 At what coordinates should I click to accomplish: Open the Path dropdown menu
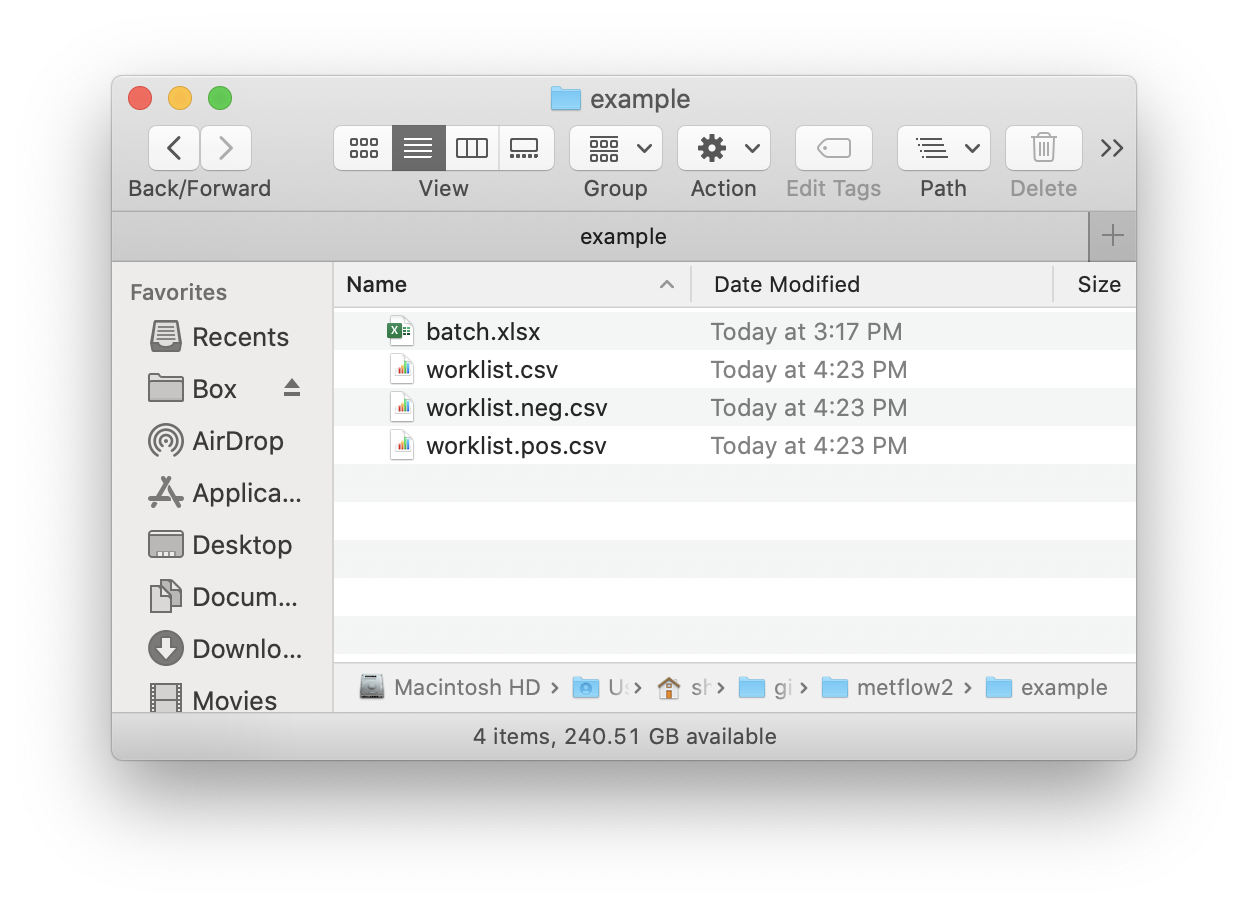pyautogui.click(x=943, y=149)
